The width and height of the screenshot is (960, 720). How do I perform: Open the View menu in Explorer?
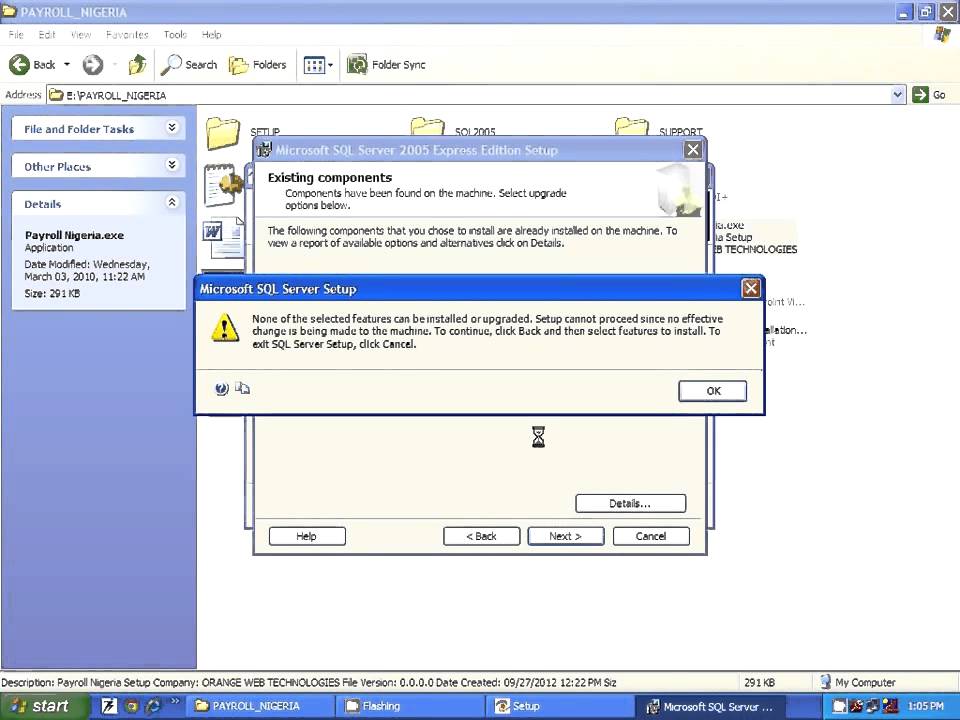[x=81, y=35]
